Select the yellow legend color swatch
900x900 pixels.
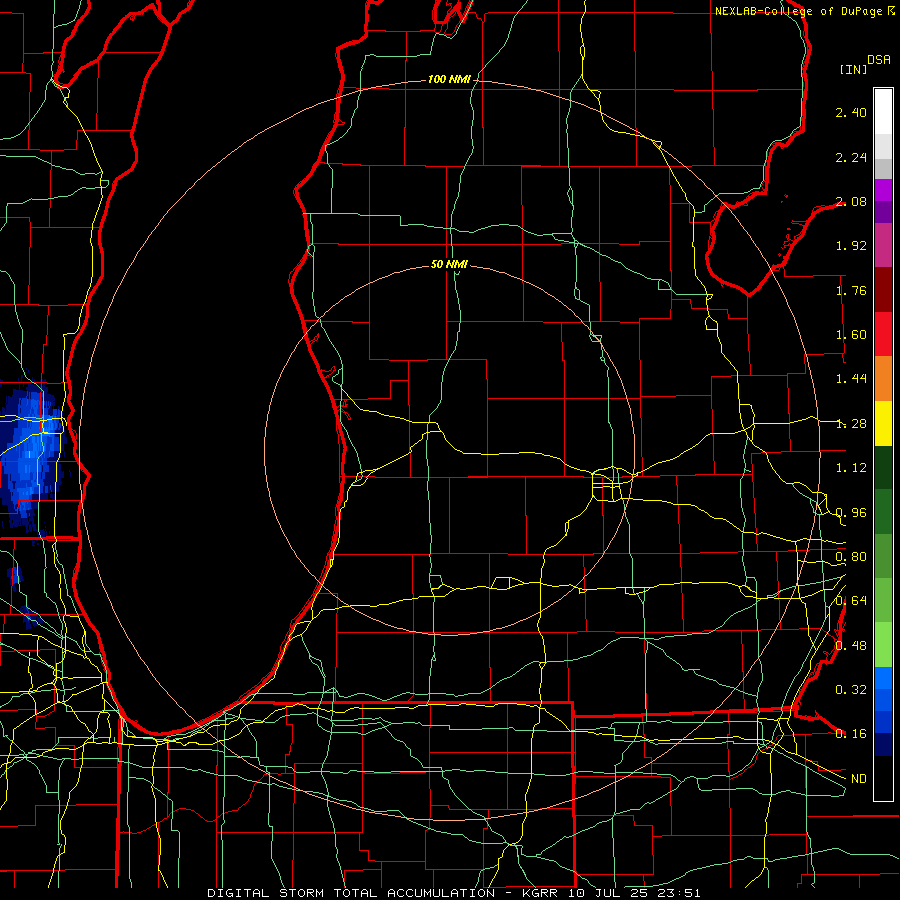pyautogui.click(x=883, y=423)
